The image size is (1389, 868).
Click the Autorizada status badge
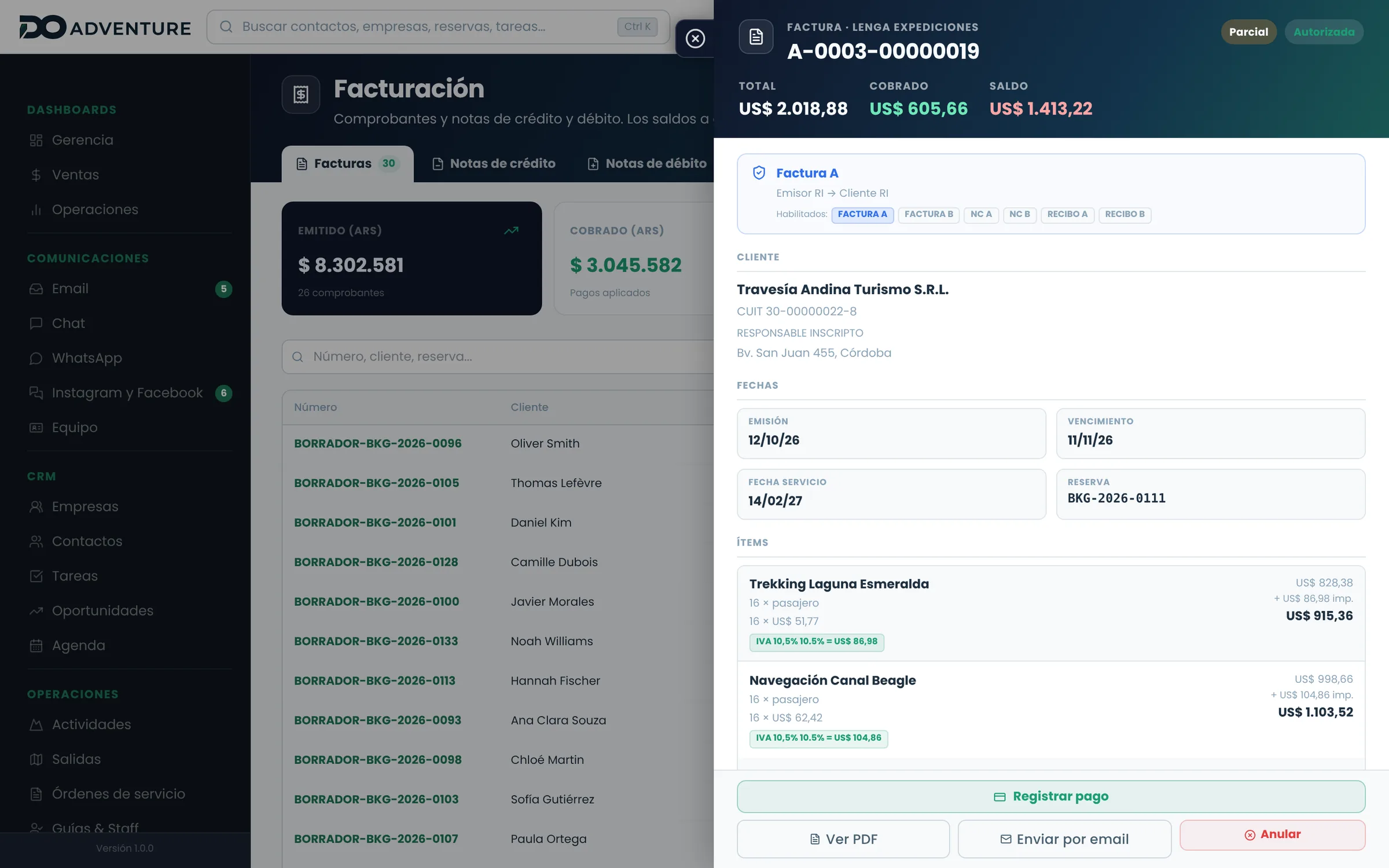click(1324, 32)
